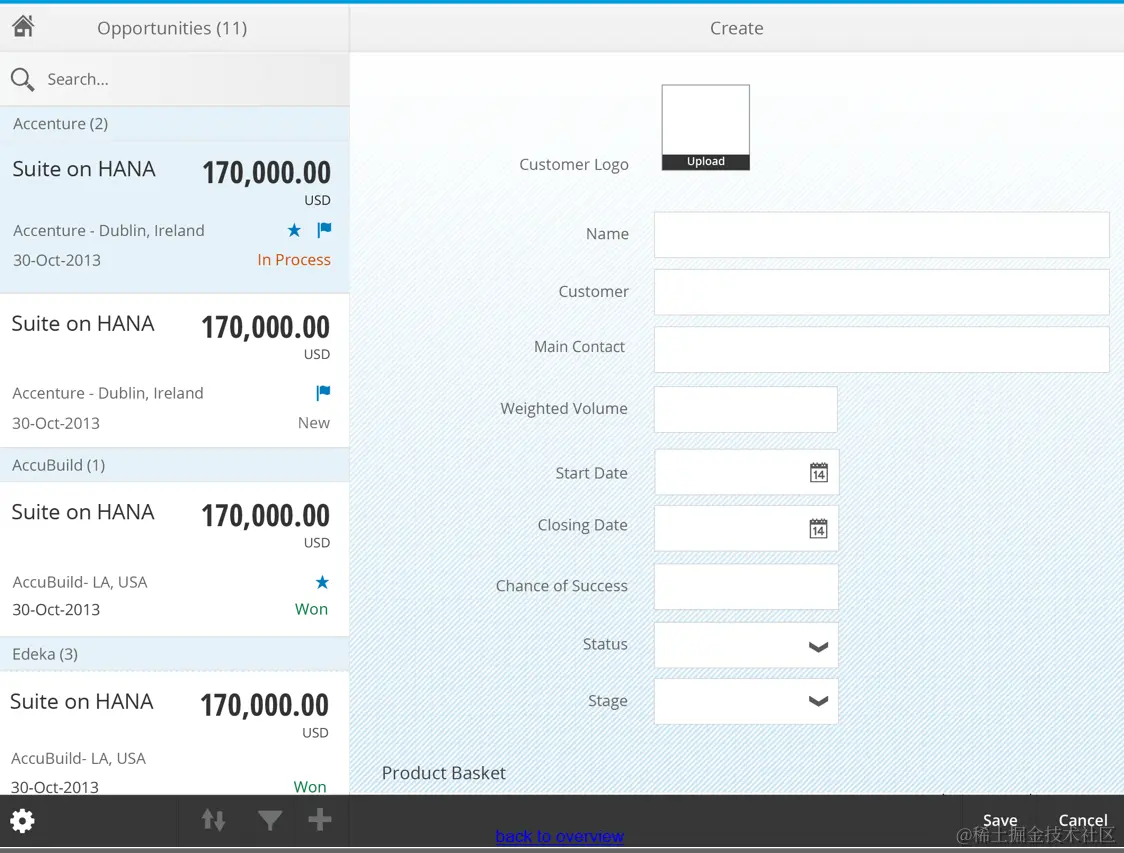Viewport: 1124px width, 853px height.
Task: Click the Save button
Action: pos(1000,820)
